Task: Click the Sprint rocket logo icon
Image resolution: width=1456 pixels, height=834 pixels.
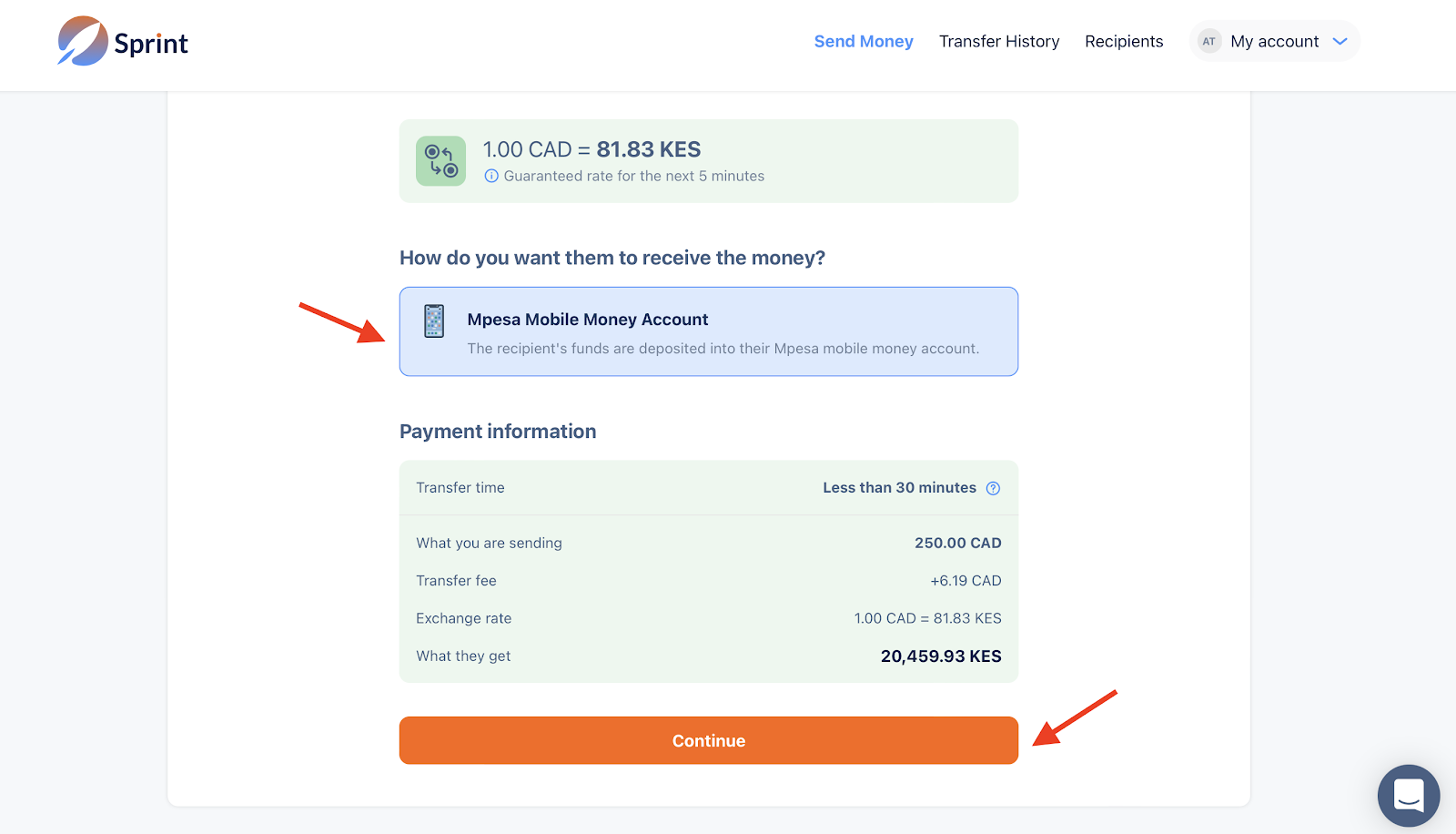Action: 82,41
